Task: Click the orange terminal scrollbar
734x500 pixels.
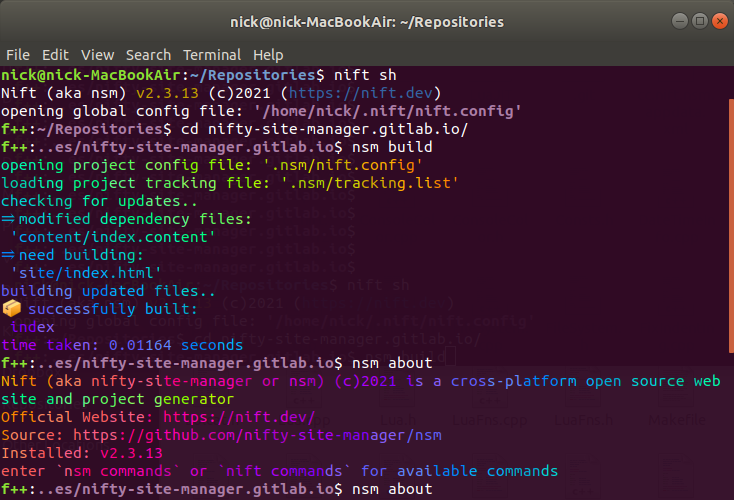Action: click(x=731, y=226)
